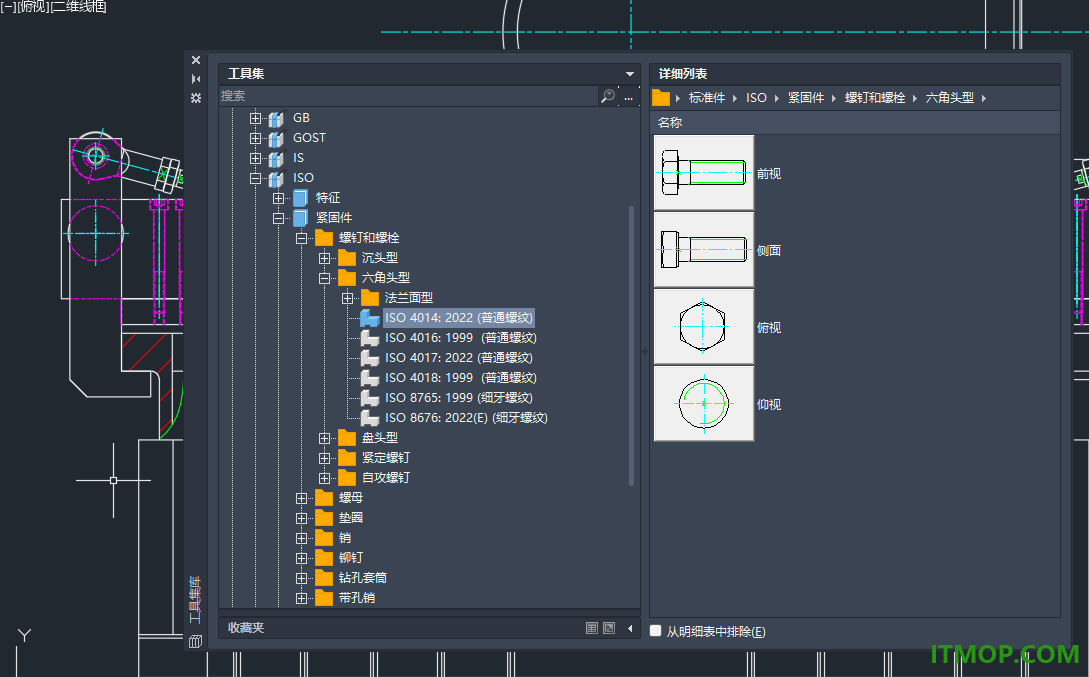Choose the 前视 front view thumbnail
The height and width of the screenshot is (677, 1089).
tap(704, 173)
